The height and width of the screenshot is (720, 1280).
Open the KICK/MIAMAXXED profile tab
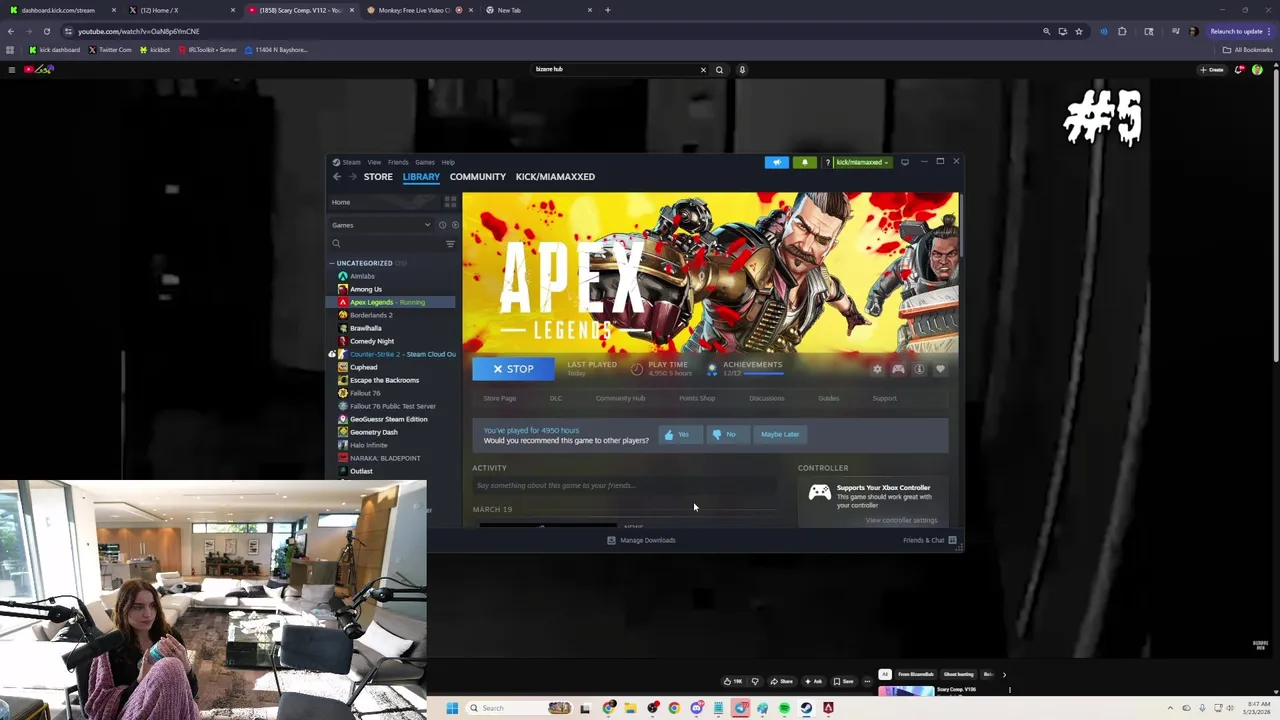555,177
